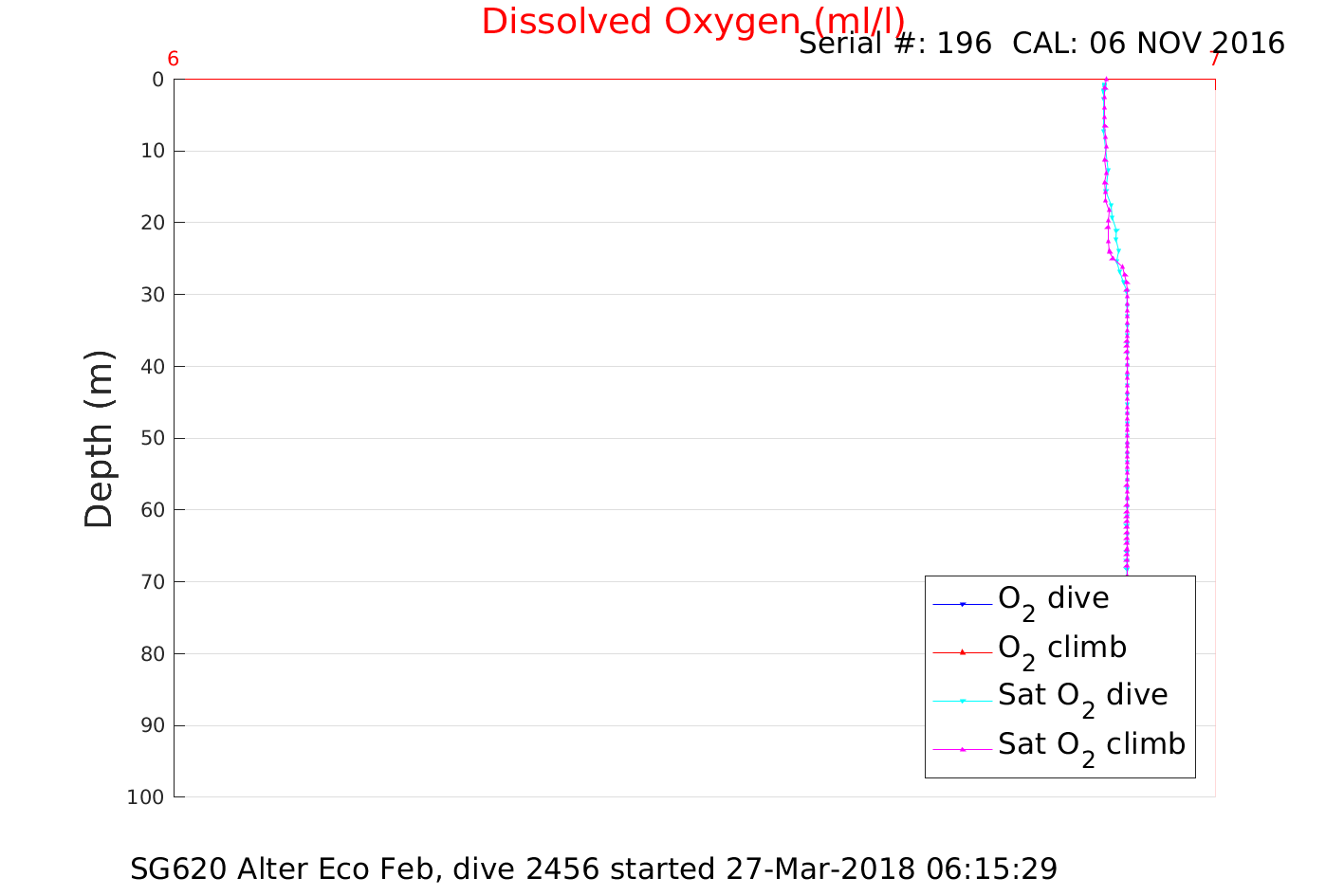Click the depth tick label 100
Image resolution: width=1344 pixels, height=896 pixels.
[x=145, y=797]
